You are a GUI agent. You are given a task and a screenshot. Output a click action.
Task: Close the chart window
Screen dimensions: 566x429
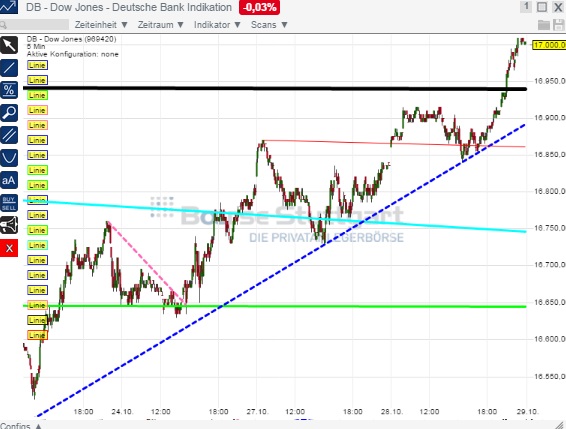[558, 7]
